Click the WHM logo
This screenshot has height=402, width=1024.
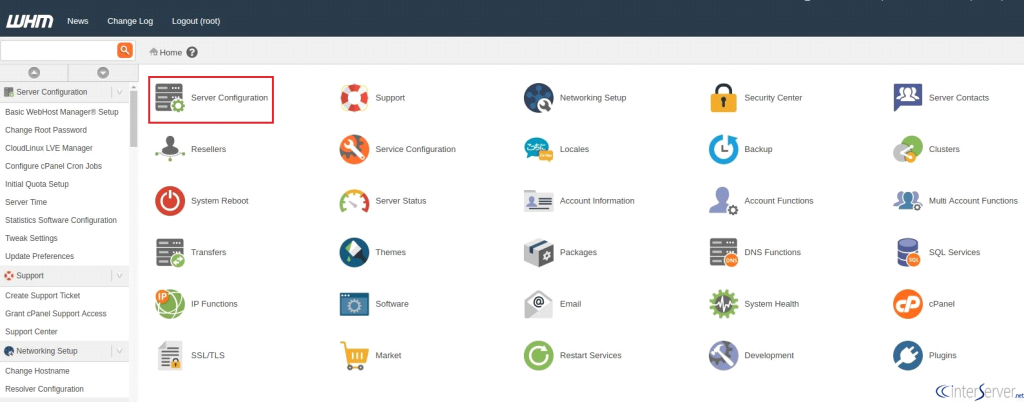tap(29, 21)
